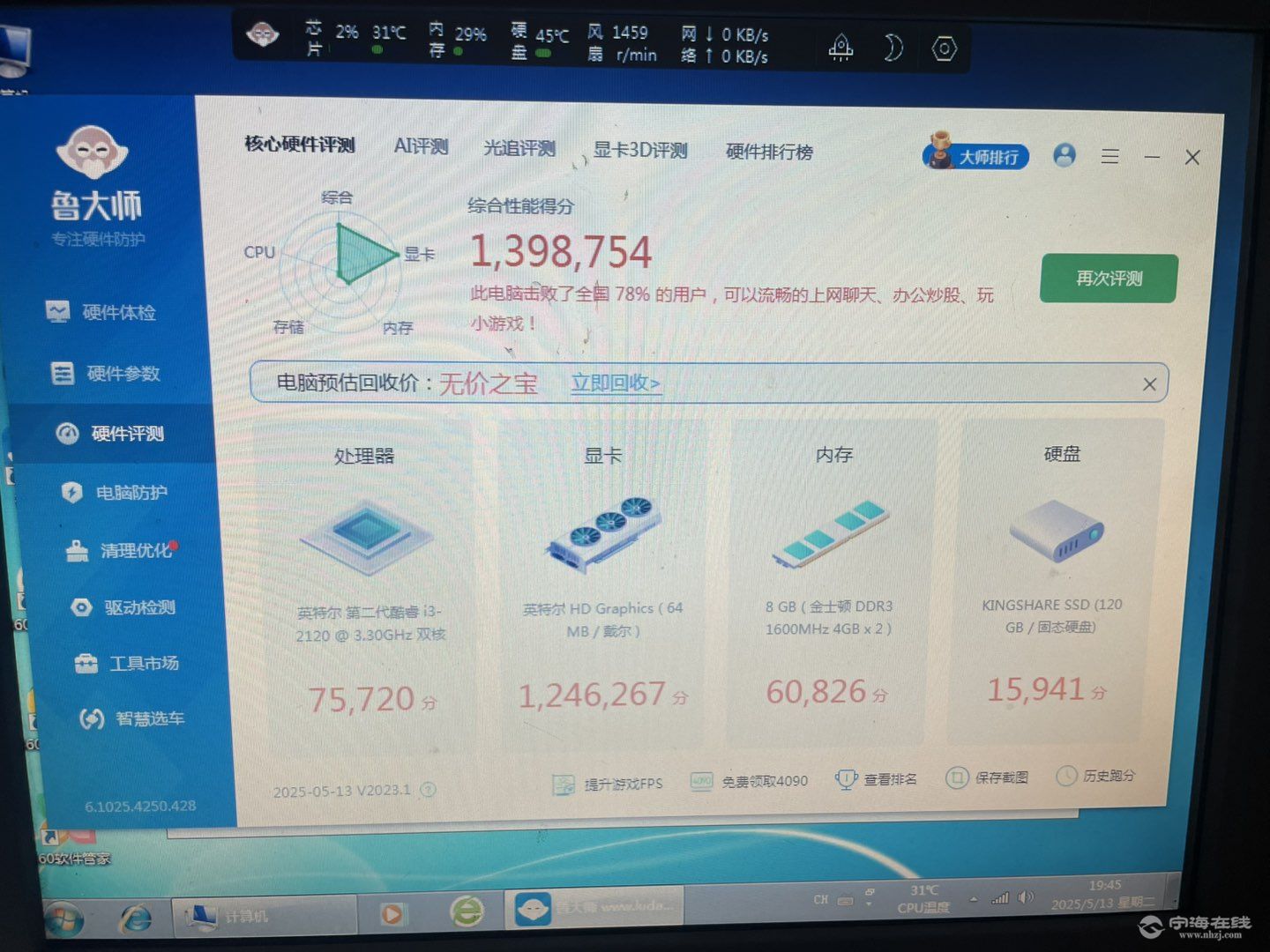Click the rocket boost icon on floating bar

[841, 47]
